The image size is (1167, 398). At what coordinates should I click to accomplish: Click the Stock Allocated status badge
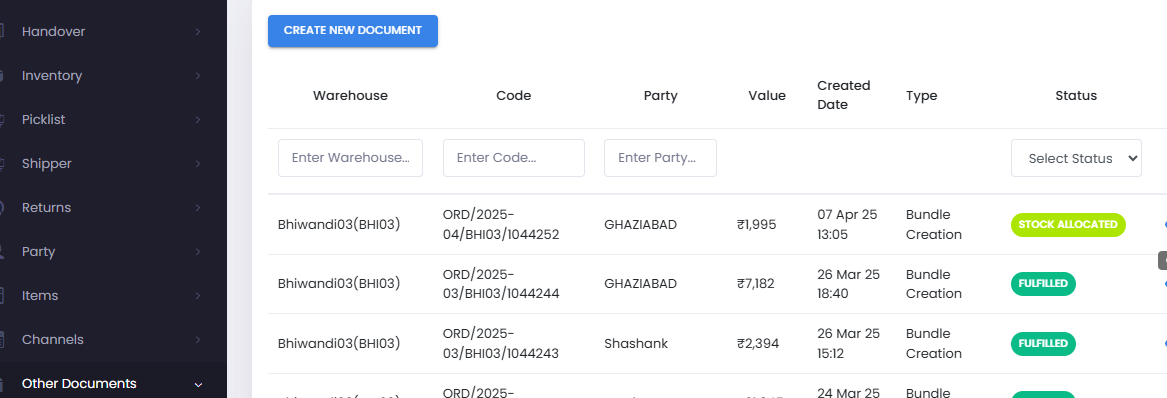point(1068,225)
